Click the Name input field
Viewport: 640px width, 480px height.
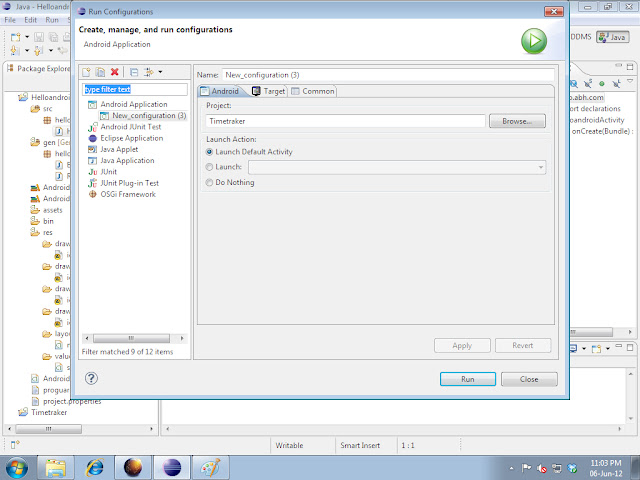[388, 75]
